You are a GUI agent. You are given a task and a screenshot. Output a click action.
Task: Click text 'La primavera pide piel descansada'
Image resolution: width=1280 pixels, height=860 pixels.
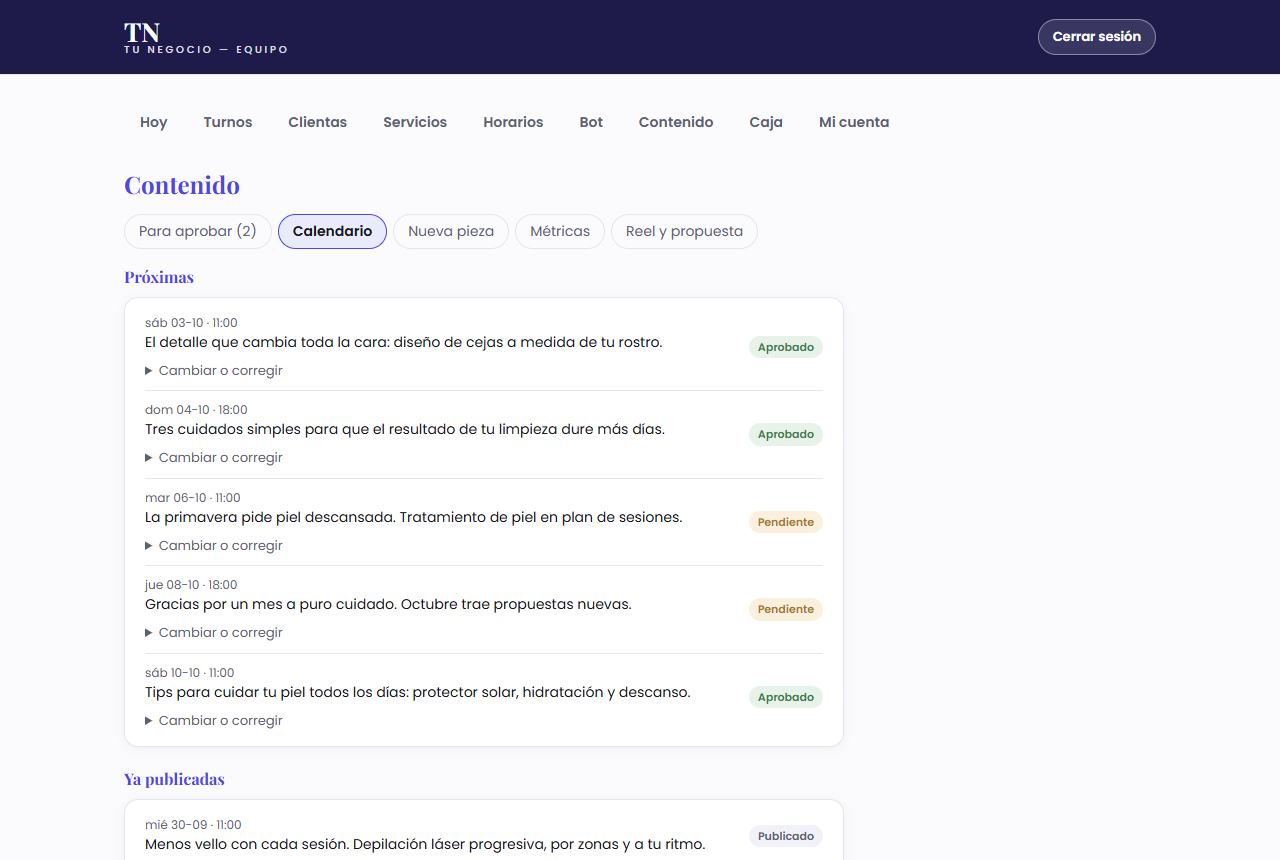270,517
